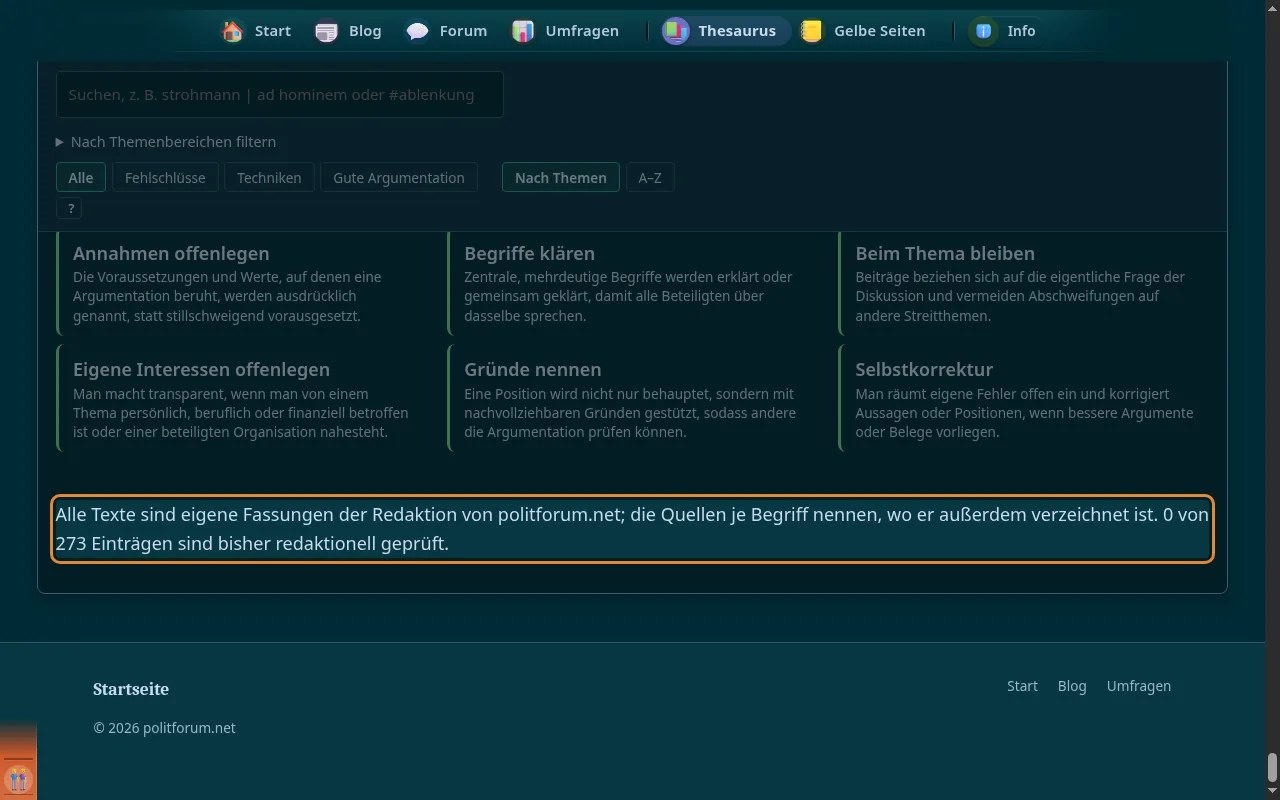
Task: Focus the thesaurus search field
Action: 280,95
